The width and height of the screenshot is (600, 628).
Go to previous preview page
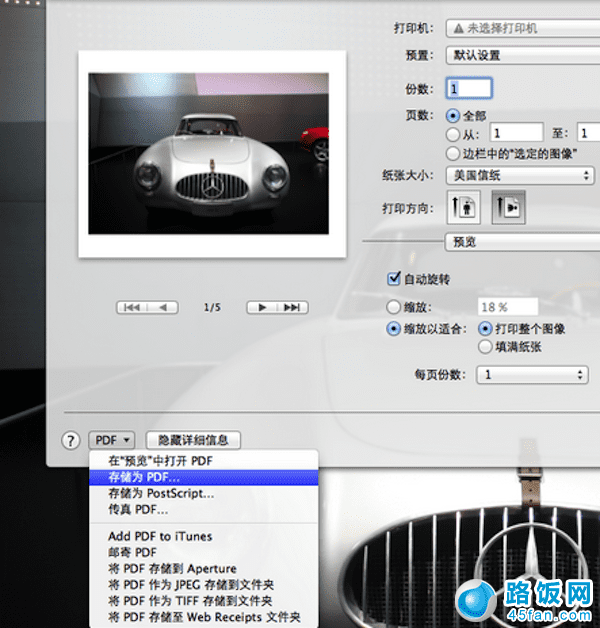pyautogui.click(x=163, y=307)
